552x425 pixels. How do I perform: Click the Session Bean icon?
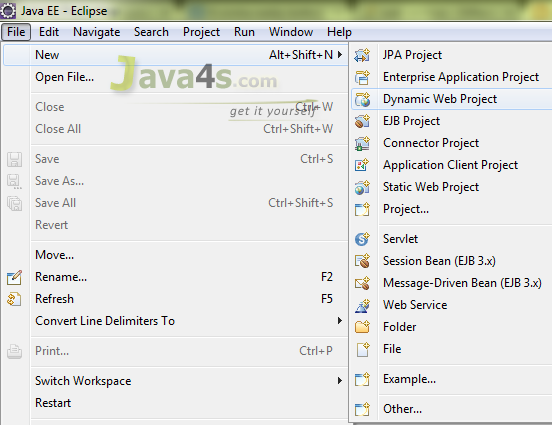362,261
